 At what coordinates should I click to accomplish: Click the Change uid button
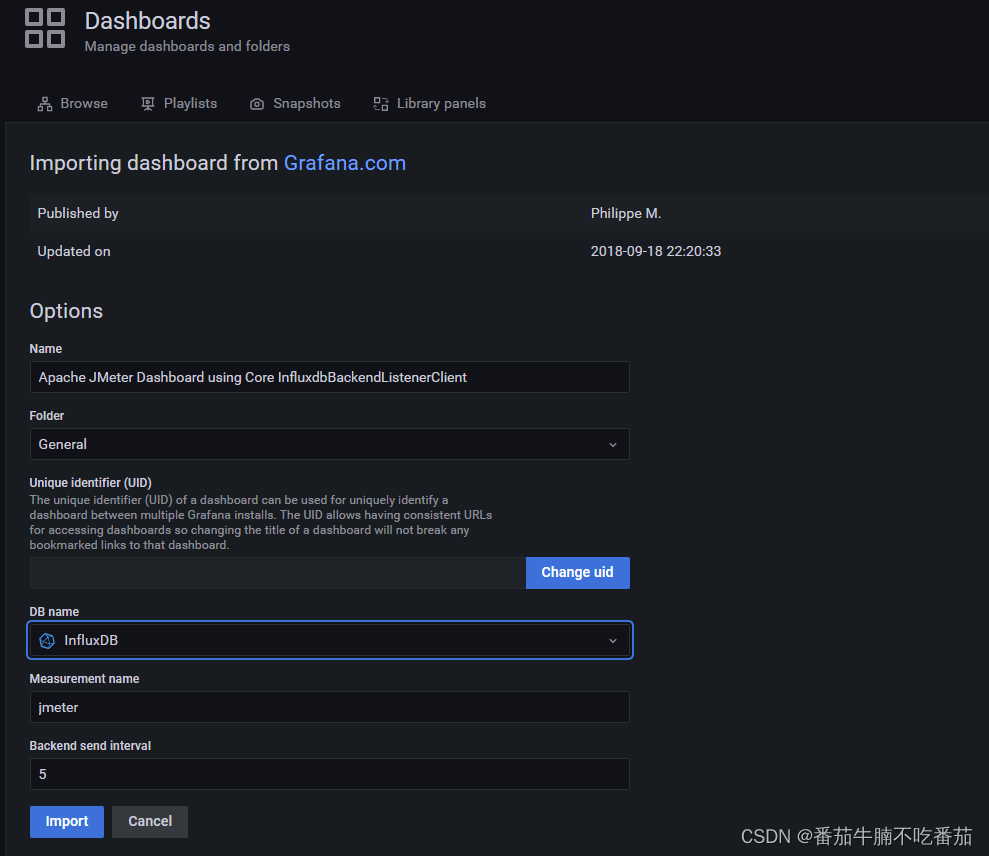[x=577, y=572]
